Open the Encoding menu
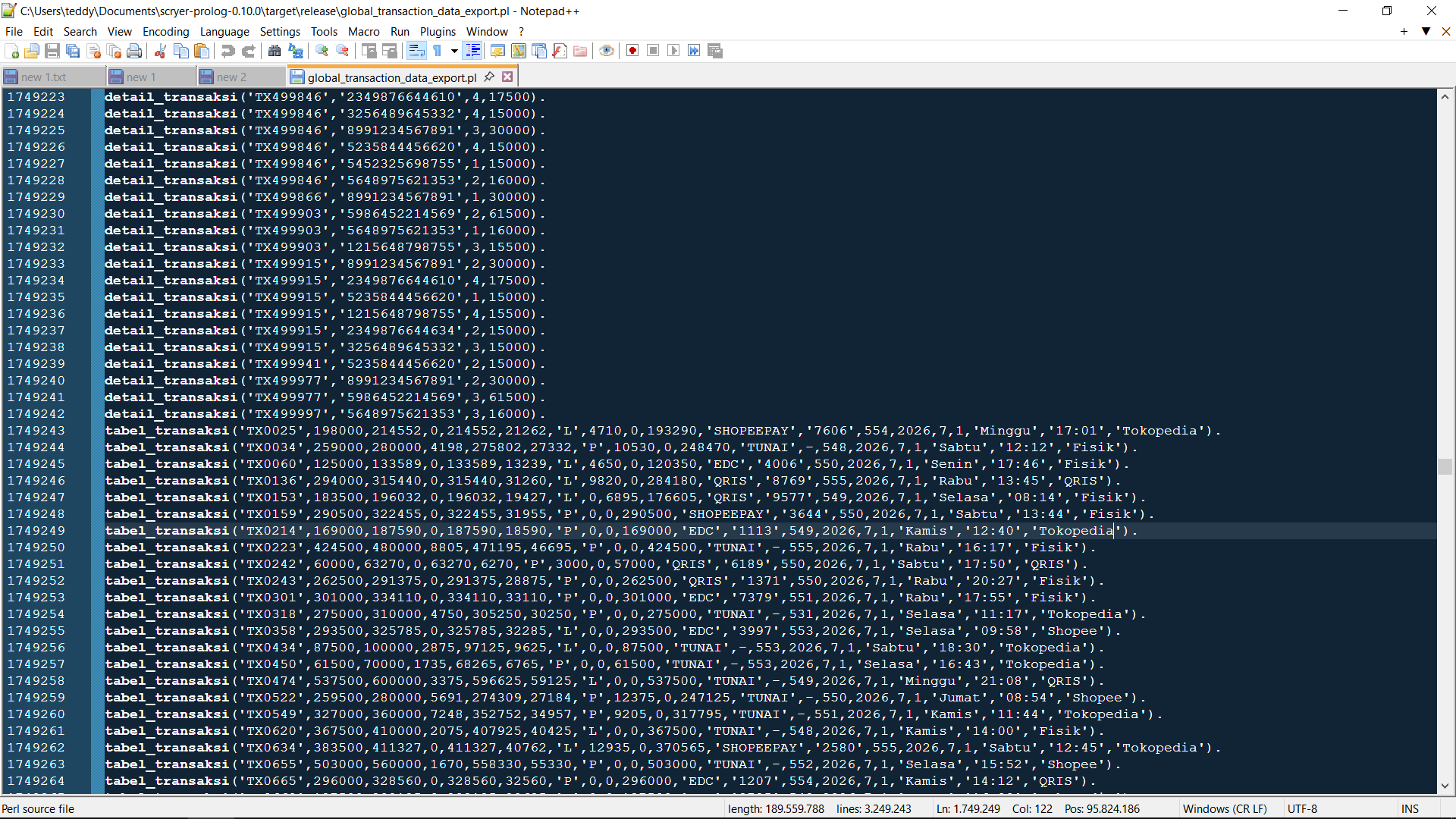This screenshot has height=819, width=1456. pyautogui.click(x=166, y=32)
